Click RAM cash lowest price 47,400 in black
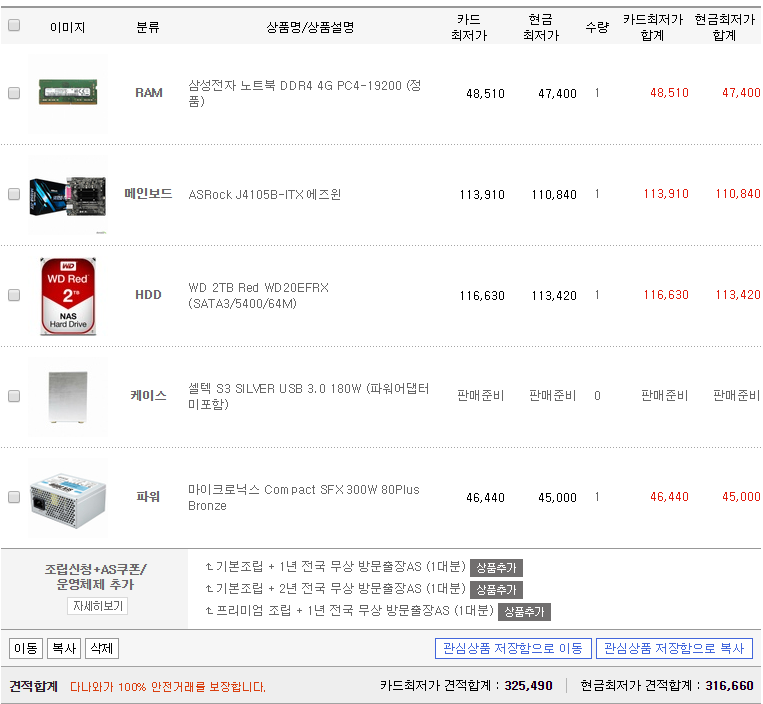Image resolution: width=763 pixels, height=704 pixels. coord(557,93)
